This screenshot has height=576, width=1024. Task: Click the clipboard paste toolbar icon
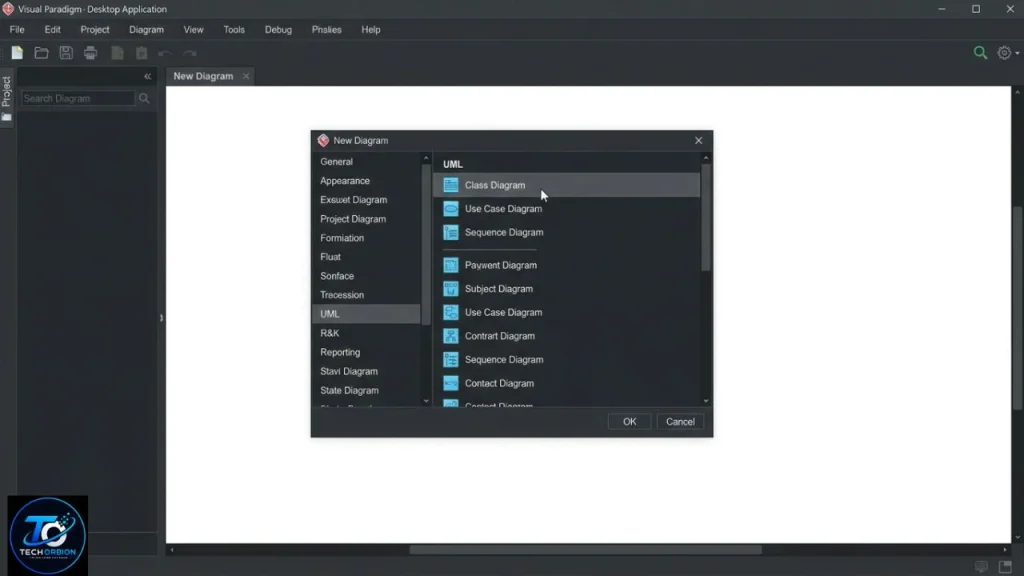[142, 54]
